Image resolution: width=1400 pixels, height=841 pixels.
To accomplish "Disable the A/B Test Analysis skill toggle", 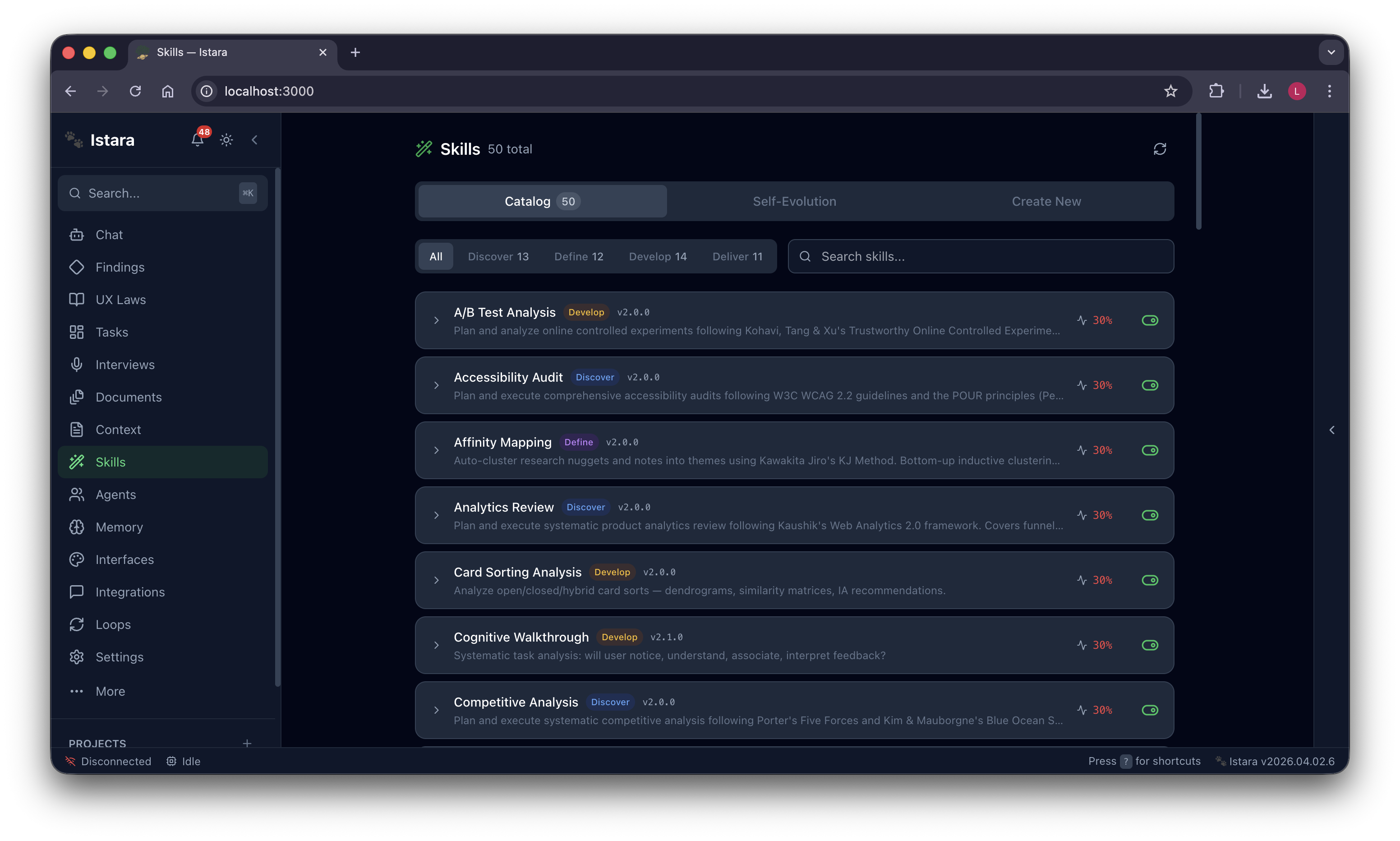I will click(x=1150, y=320).
